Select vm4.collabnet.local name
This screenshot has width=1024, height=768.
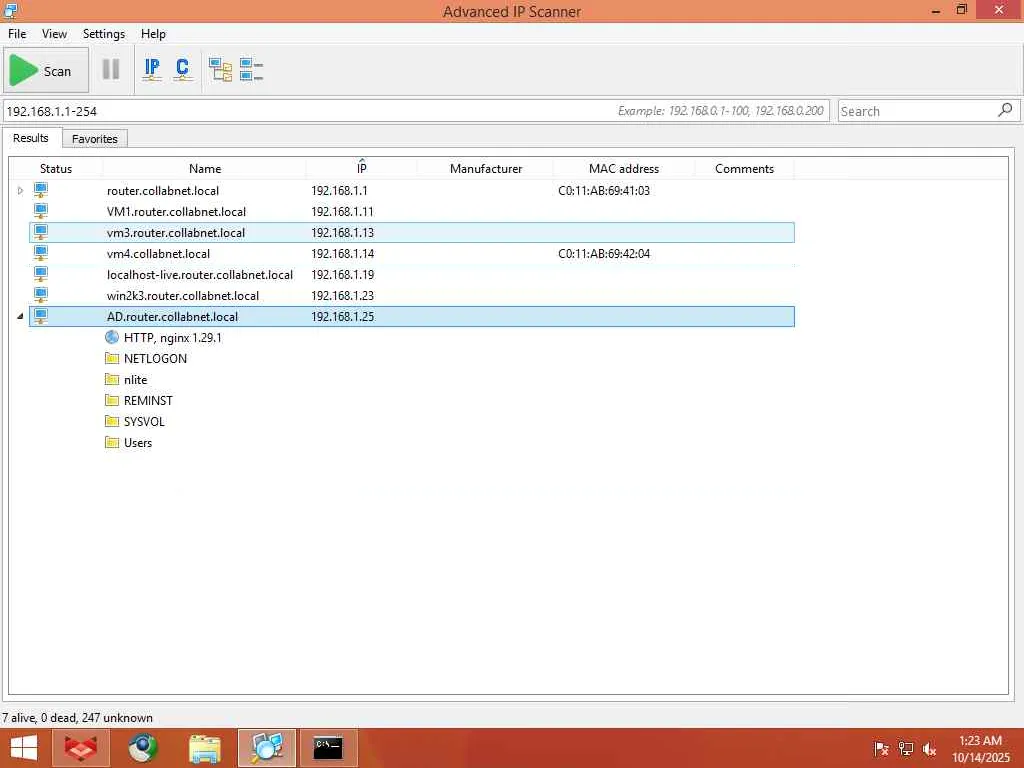pyautogui.click(x=158, y=253)
